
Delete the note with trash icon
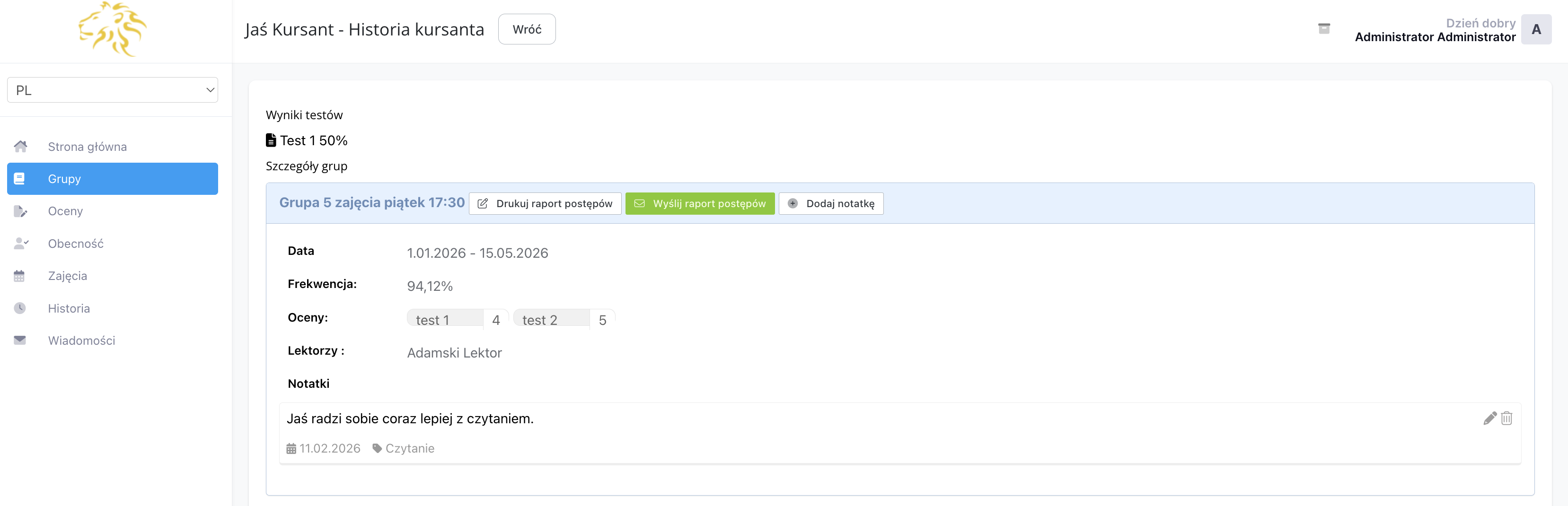[x=1506, y=419]
